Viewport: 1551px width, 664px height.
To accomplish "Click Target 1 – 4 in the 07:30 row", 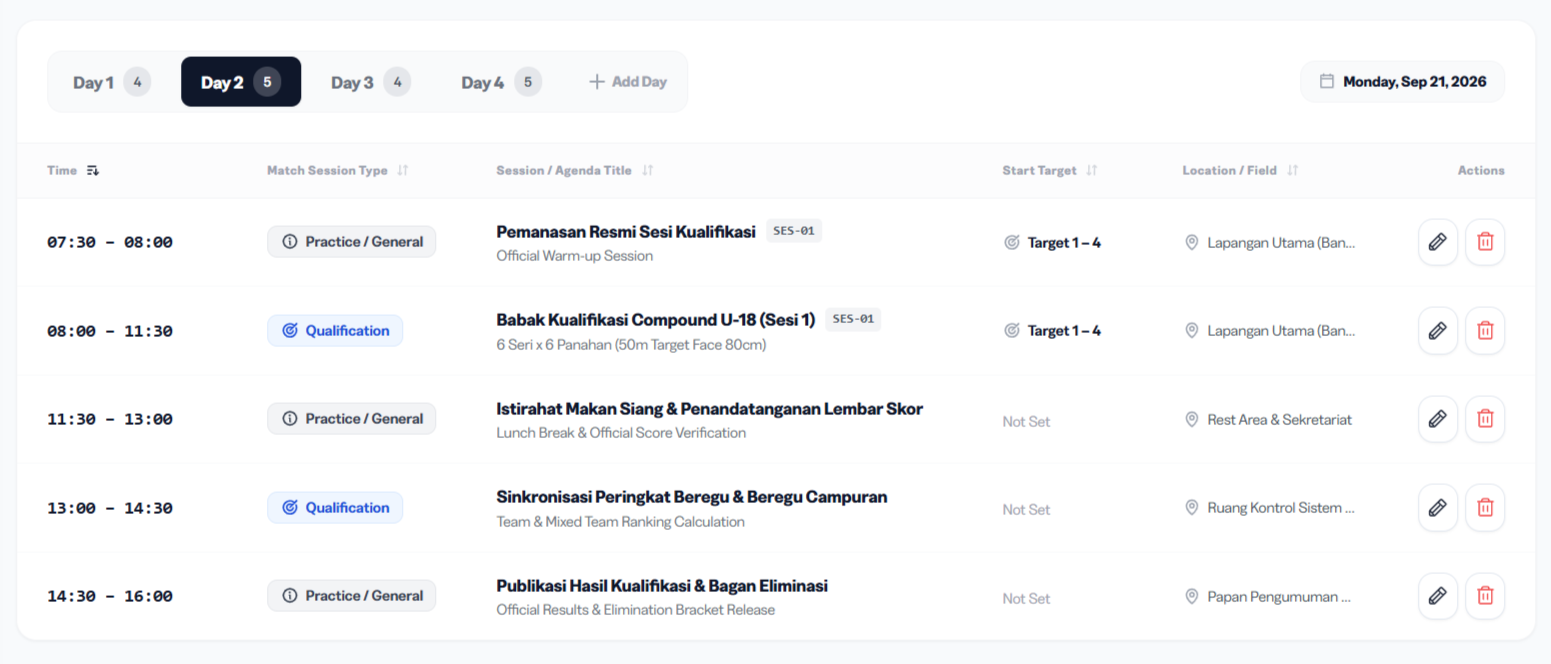I will click(1052, 242).
